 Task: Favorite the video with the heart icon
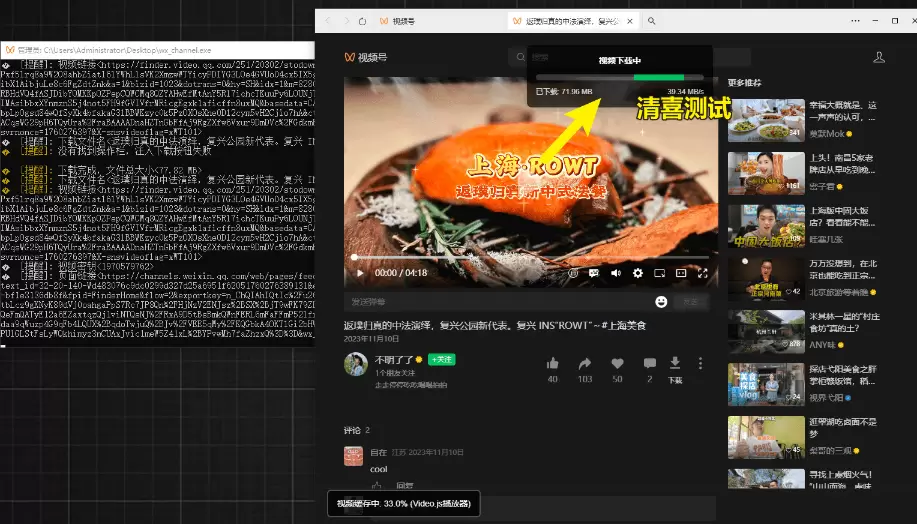(617, 364)
